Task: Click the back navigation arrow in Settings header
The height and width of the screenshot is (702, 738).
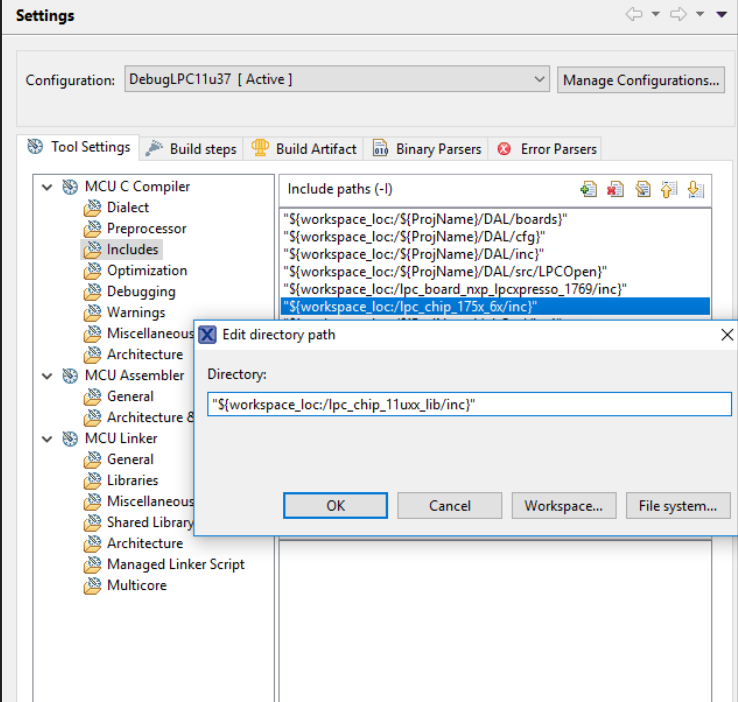Action: pyautogui.click(x=634, y=14)
